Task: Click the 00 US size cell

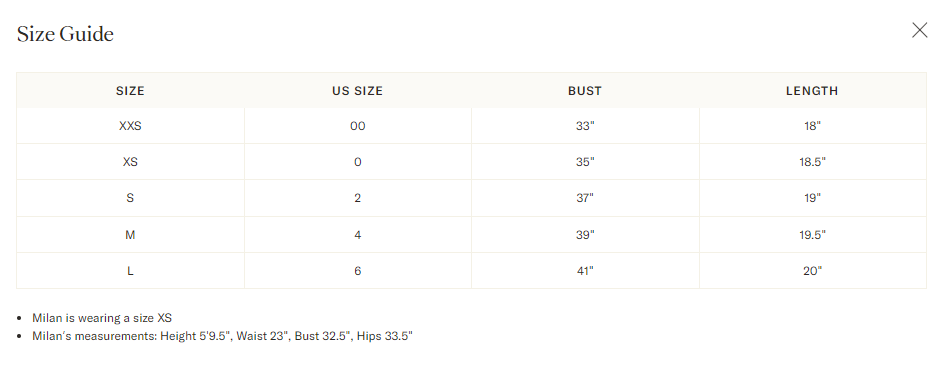Action: click(x=357, y=126)
